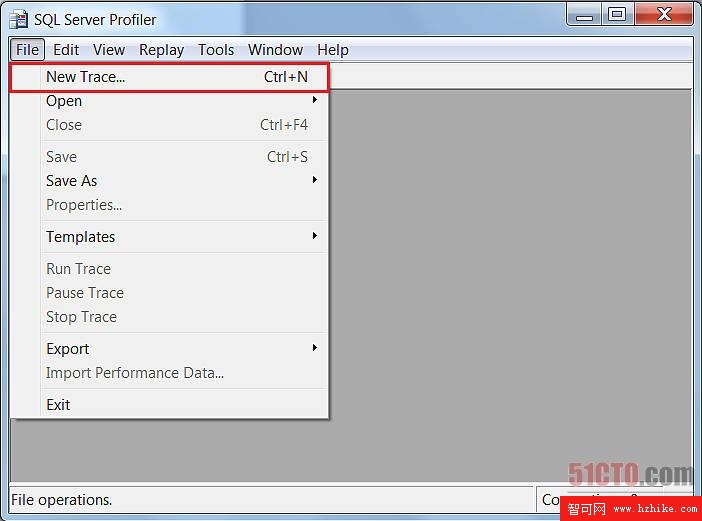Image resolution: width=702 pixels, height=521 pixels.
Task: Select Pause Trace in the menu
Action: click(169, 293)
